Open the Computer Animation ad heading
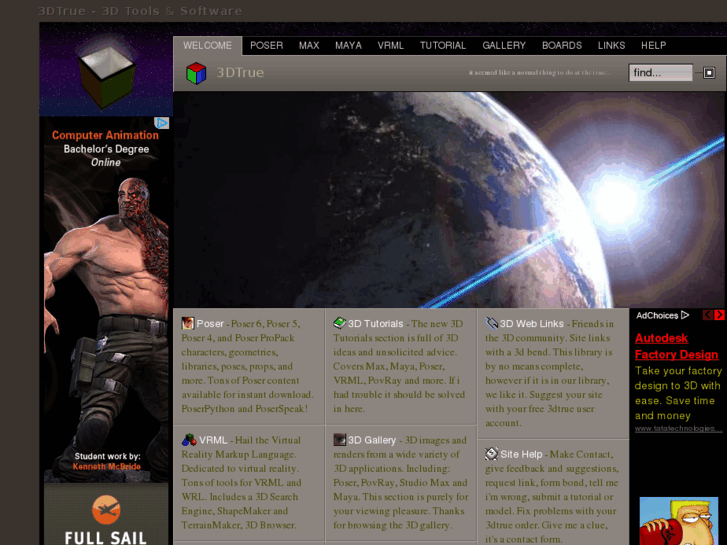727x545 pixels. [x=105, y=135]
